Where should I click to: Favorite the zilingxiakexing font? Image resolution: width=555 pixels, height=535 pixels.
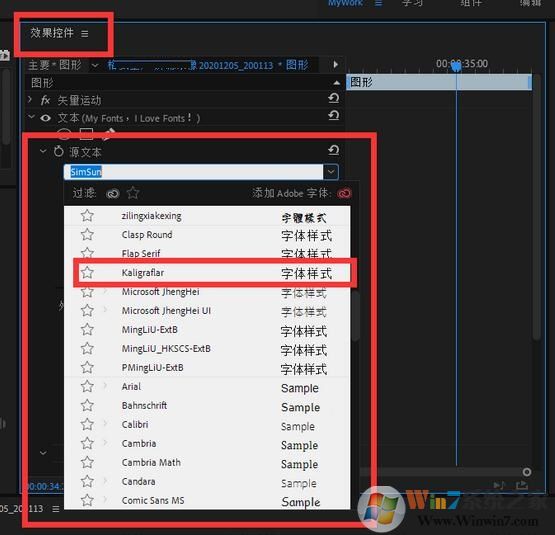point(87,216)
